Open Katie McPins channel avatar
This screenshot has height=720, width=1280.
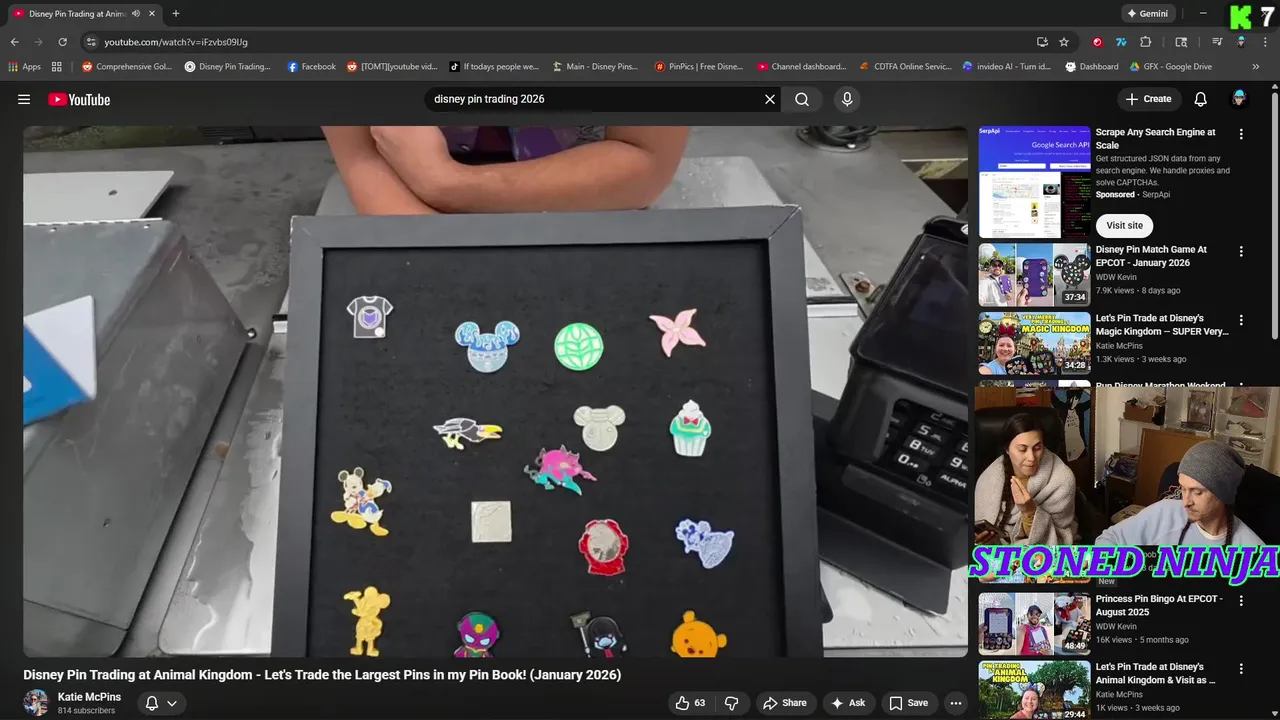click(x=36, y=703)
